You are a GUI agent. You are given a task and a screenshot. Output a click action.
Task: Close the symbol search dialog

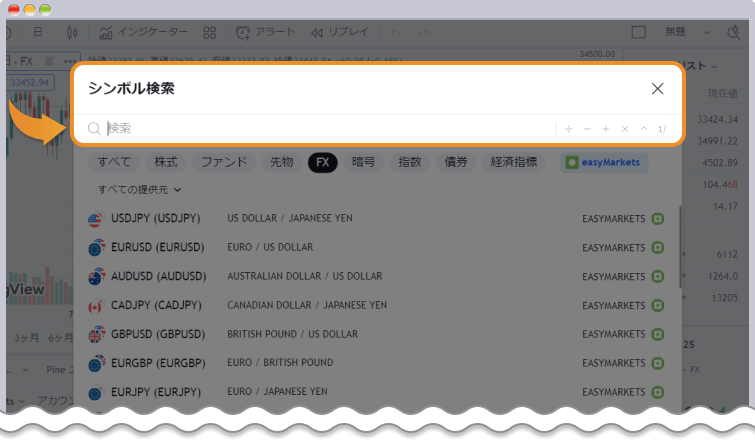[657, 89]
